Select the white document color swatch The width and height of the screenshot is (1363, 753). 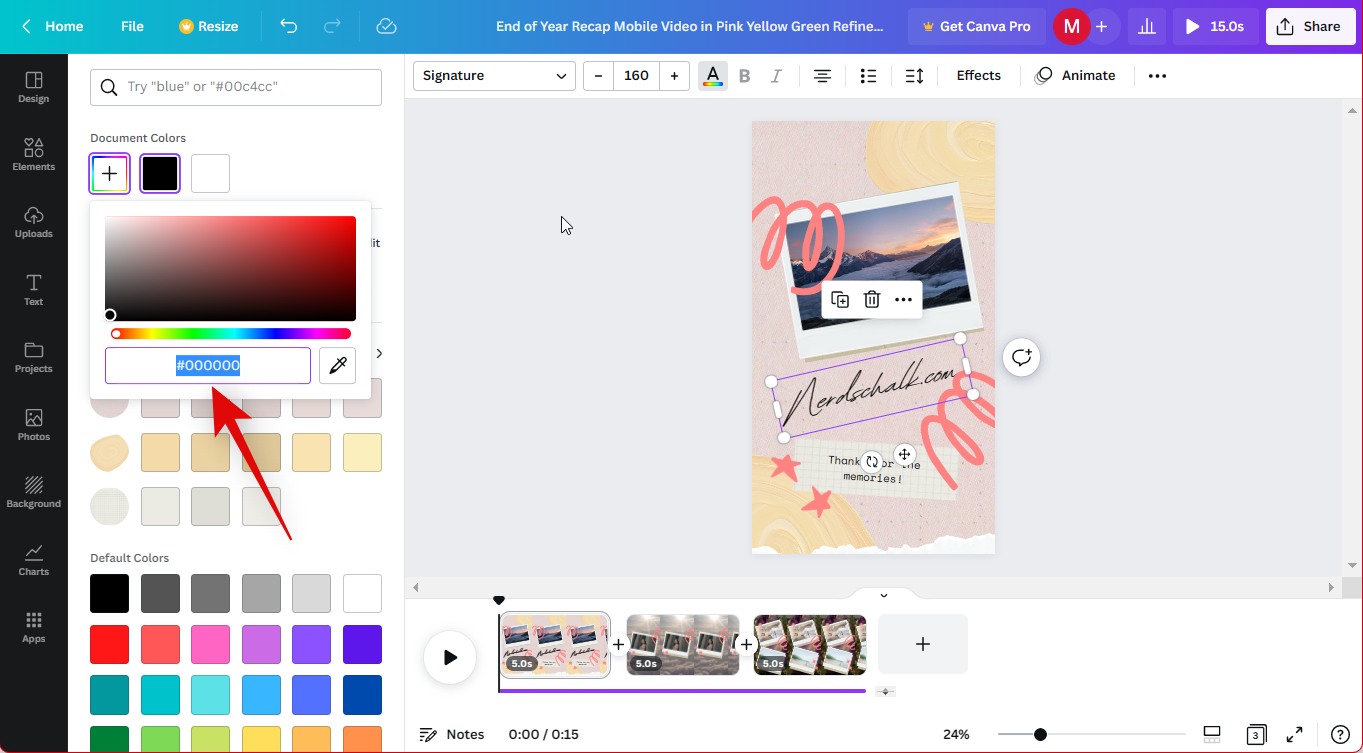coord(211,173)
